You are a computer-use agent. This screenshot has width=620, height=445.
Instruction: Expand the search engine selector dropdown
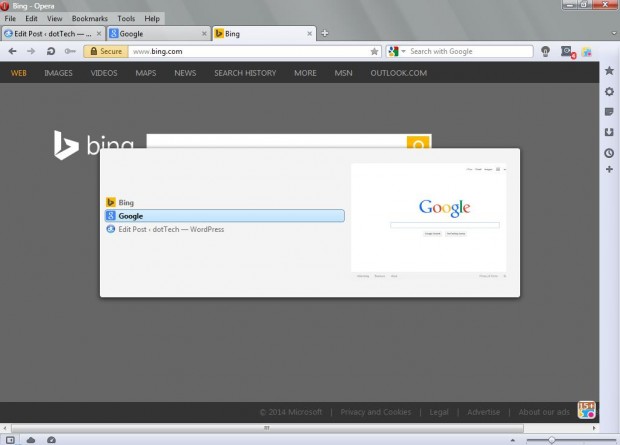point(403,51)
